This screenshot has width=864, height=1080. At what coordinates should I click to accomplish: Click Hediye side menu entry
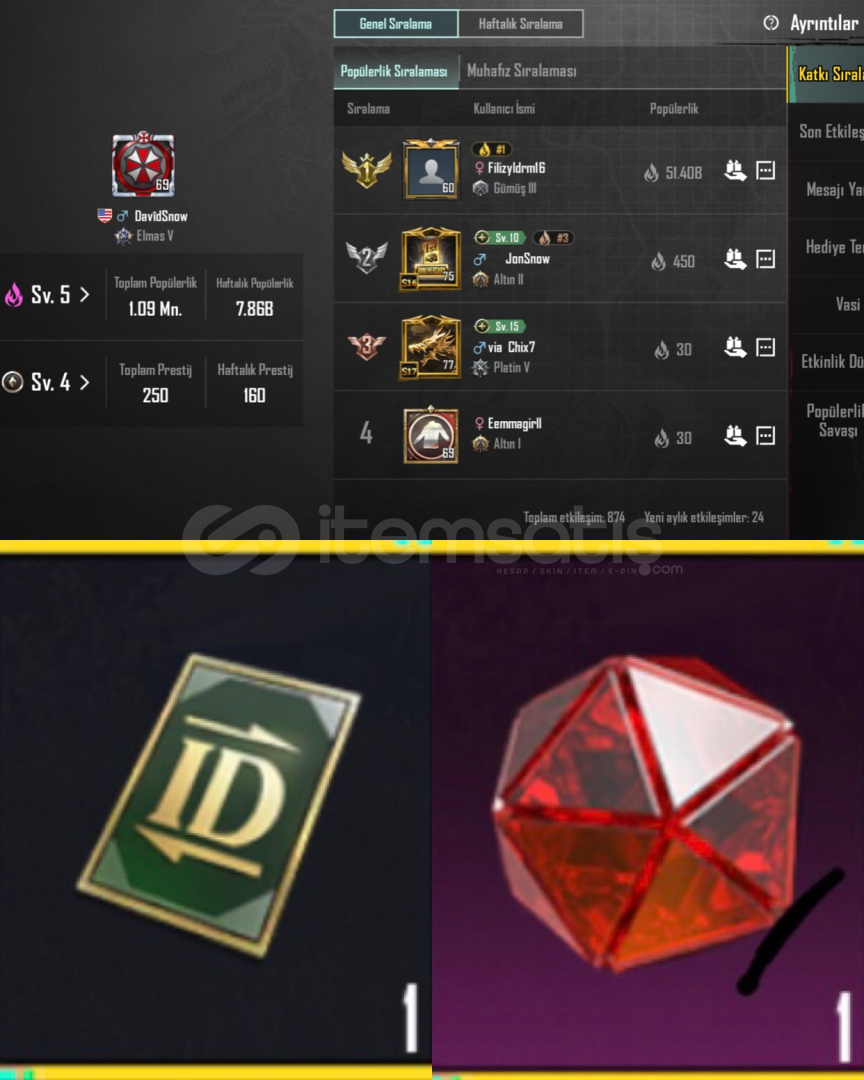click(x=832, y=247)
